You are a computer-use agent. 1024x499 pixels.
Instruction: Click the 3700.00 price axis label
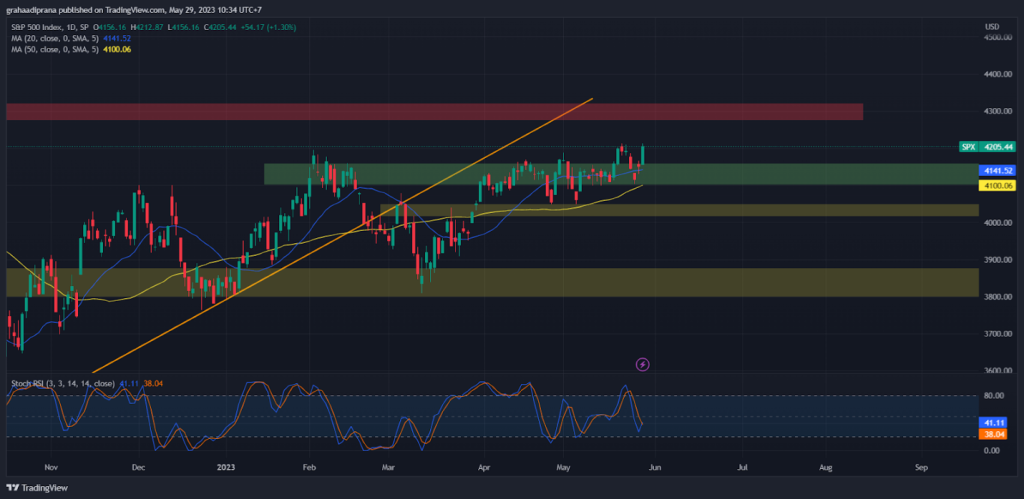pyautogui.click(x=999, y=334)
